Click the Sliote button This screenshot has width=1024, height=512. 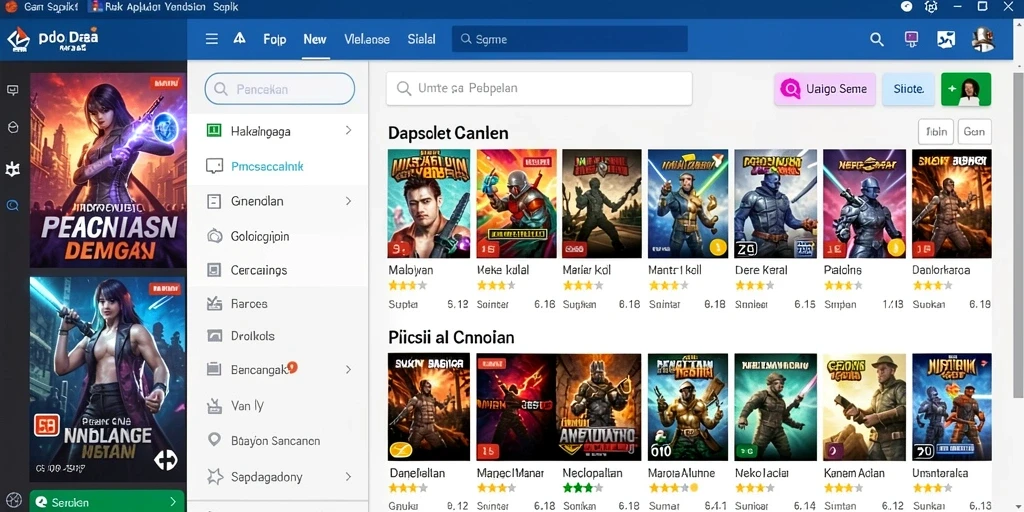click(908, 89)
